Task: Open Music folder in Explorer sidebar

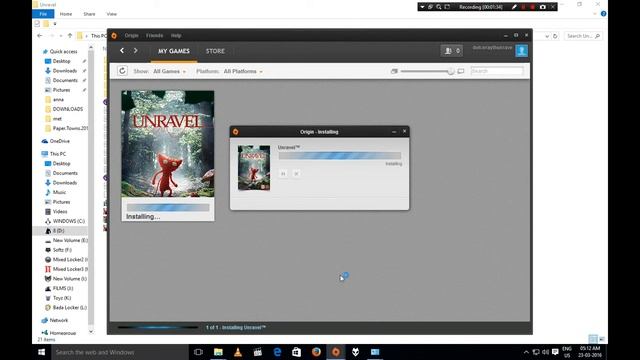Action: tap(59, 192)
